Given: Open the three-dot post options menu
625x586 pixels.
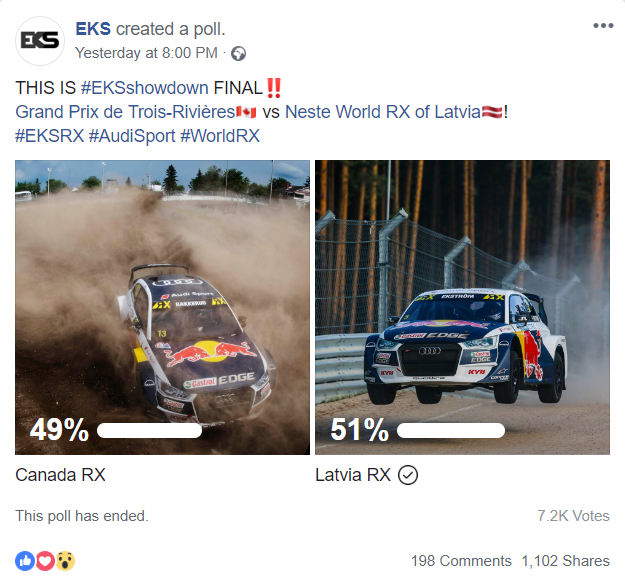Looking at the screenshot, I should [603, 26].
